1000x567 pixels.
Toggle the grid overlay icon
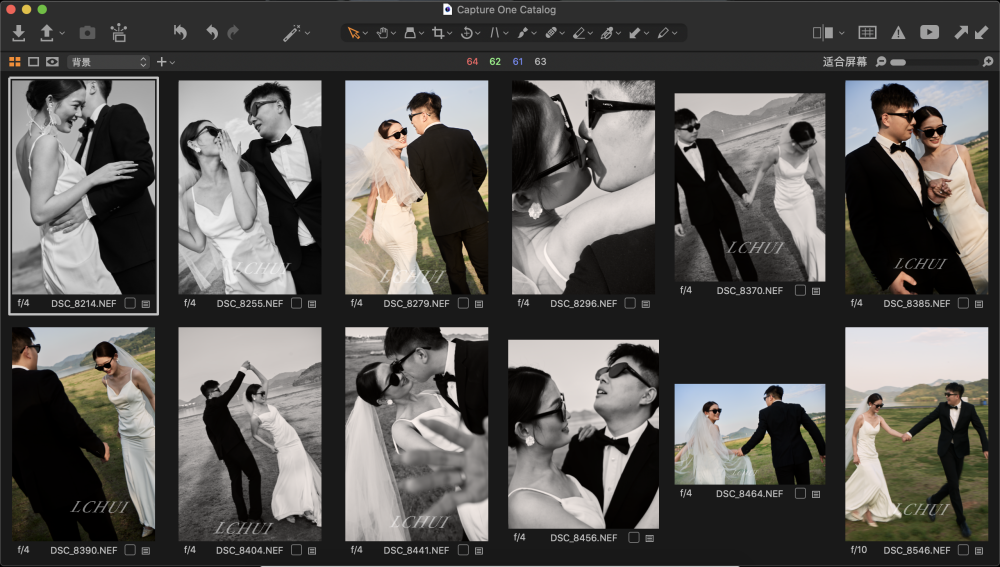pos(867,33)
